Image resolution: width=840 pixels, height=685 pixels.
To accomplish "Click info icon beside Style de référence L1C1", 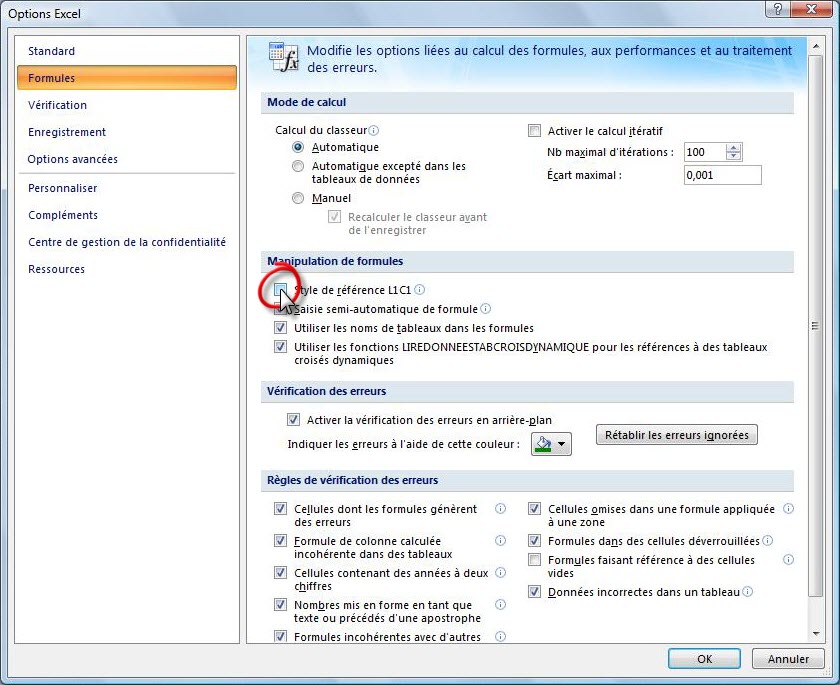I will coord(420,290).
